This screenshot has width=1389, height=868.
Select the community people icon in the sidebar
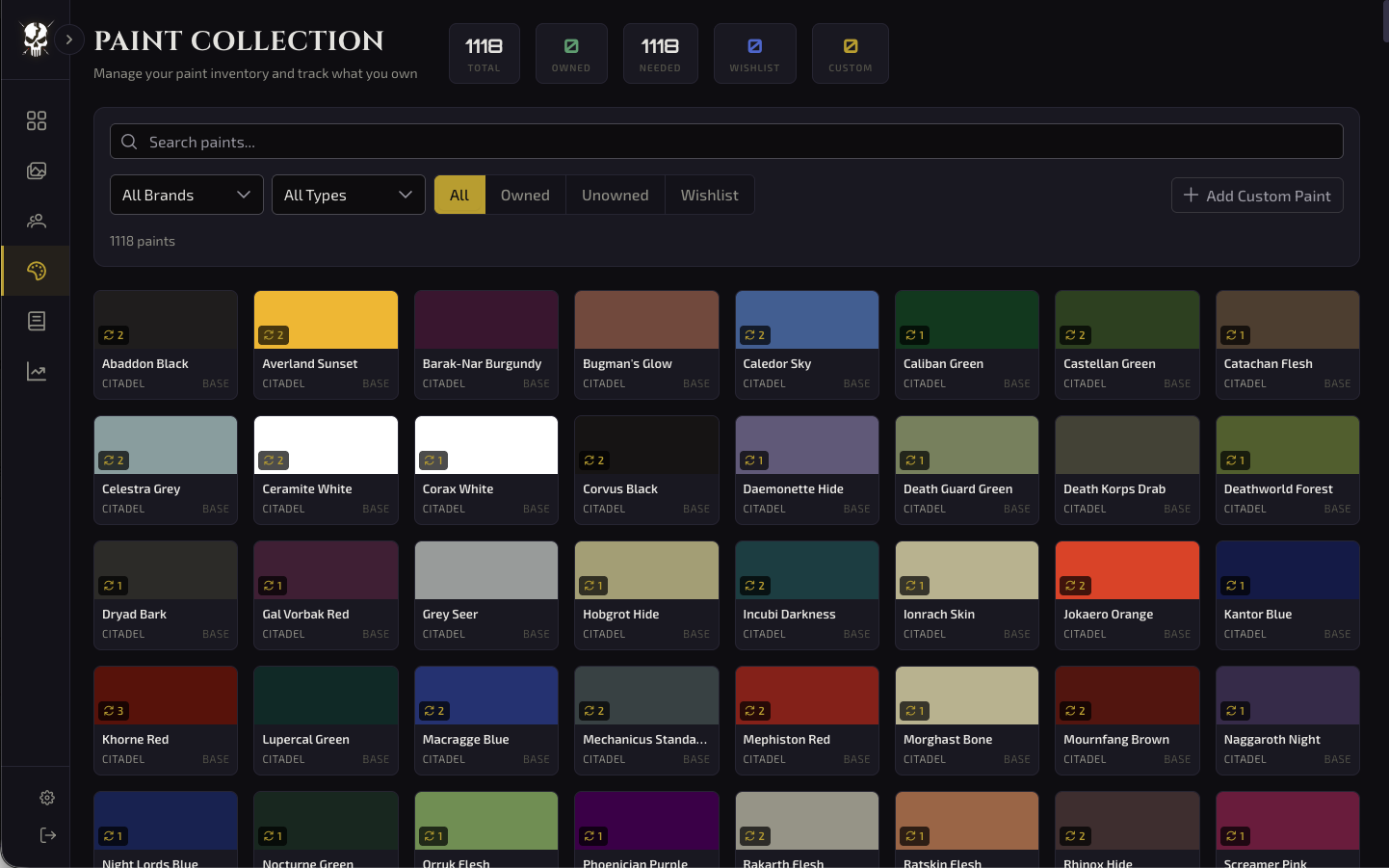[x=36, y=221]
